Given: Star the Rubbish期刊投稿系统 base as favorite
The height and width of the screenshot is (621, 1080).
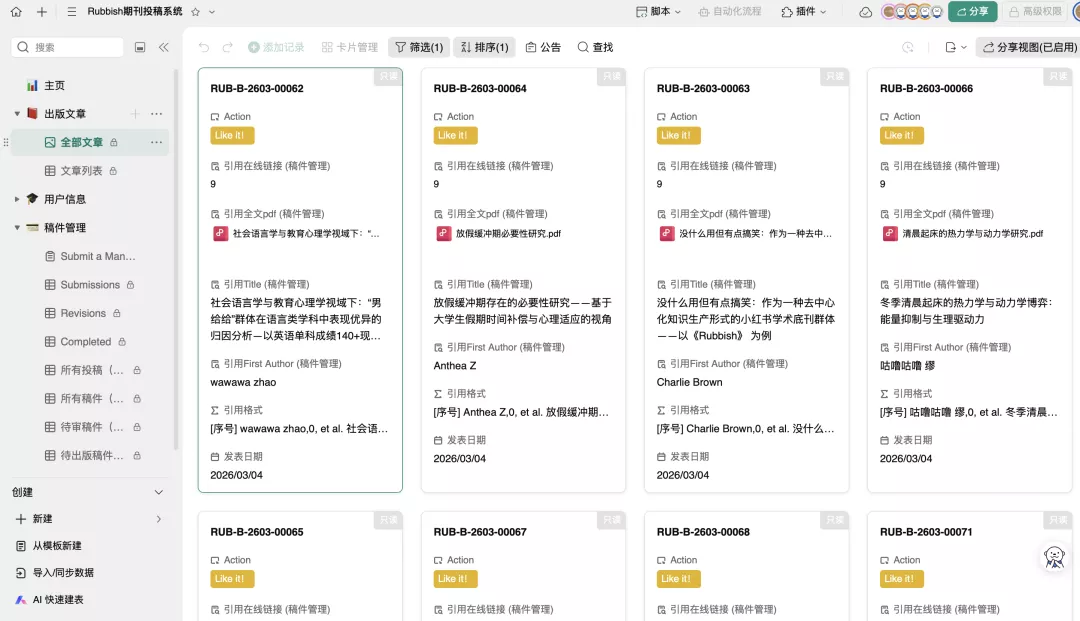Looking at the screenshot, I should tap(195, 12).
